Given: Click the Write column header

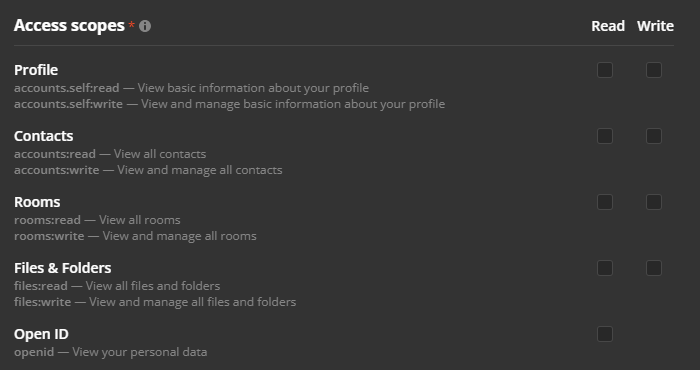Looking at the screenshot, I should [655, 26].
